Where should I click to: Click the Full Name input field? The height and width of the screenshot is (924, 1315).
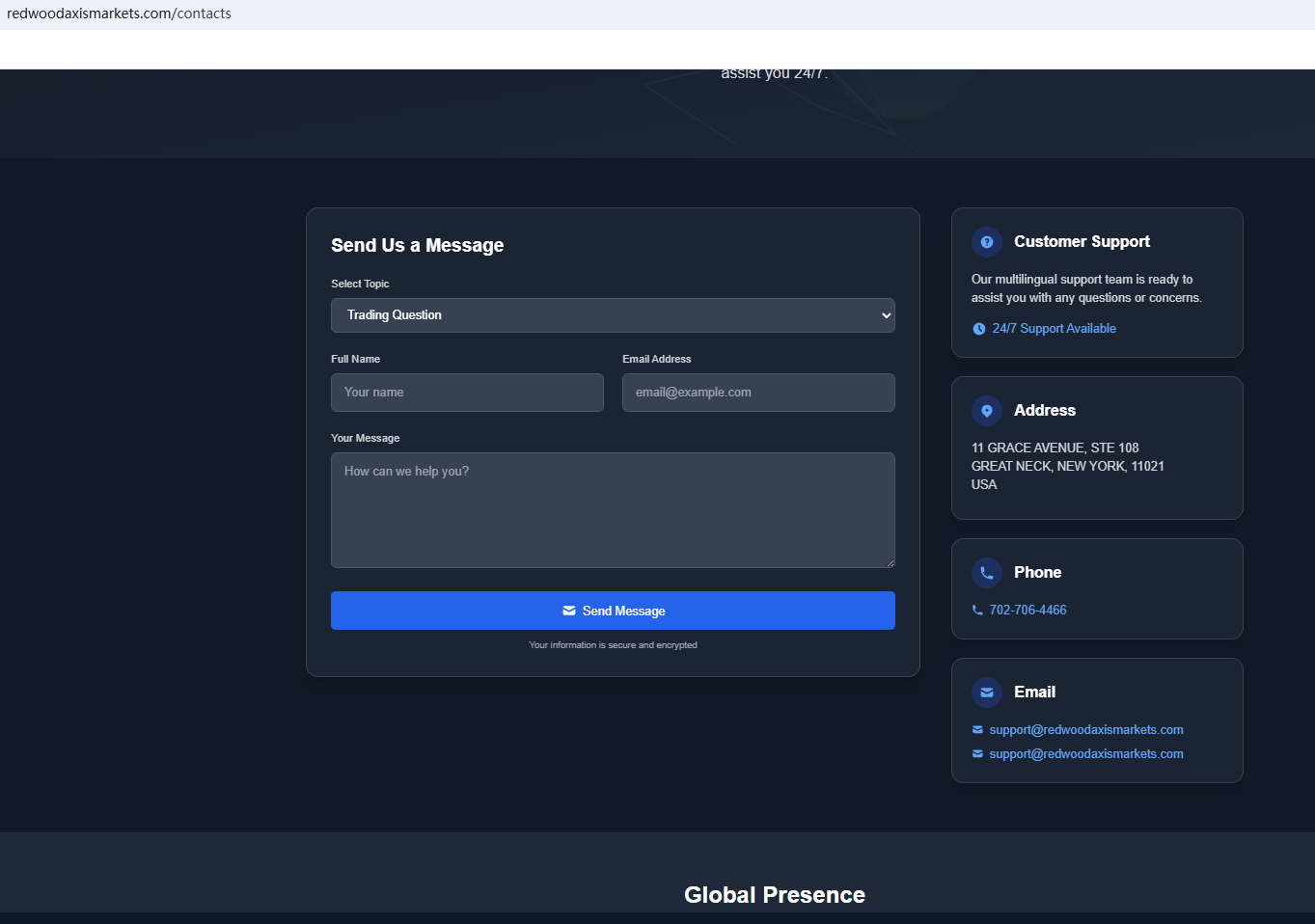click(x=467, y=393)
